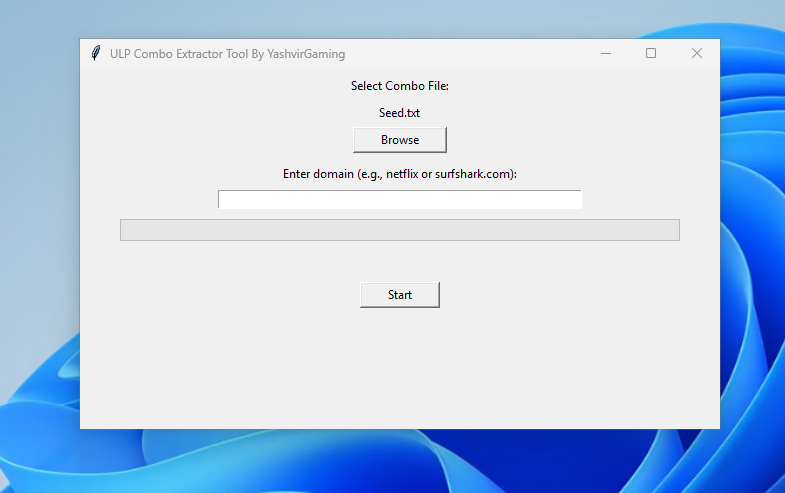Viewport: 785px width, 493px height.
Task: Minimize the ULP Combo Extractor window
Action: point(606,53)
